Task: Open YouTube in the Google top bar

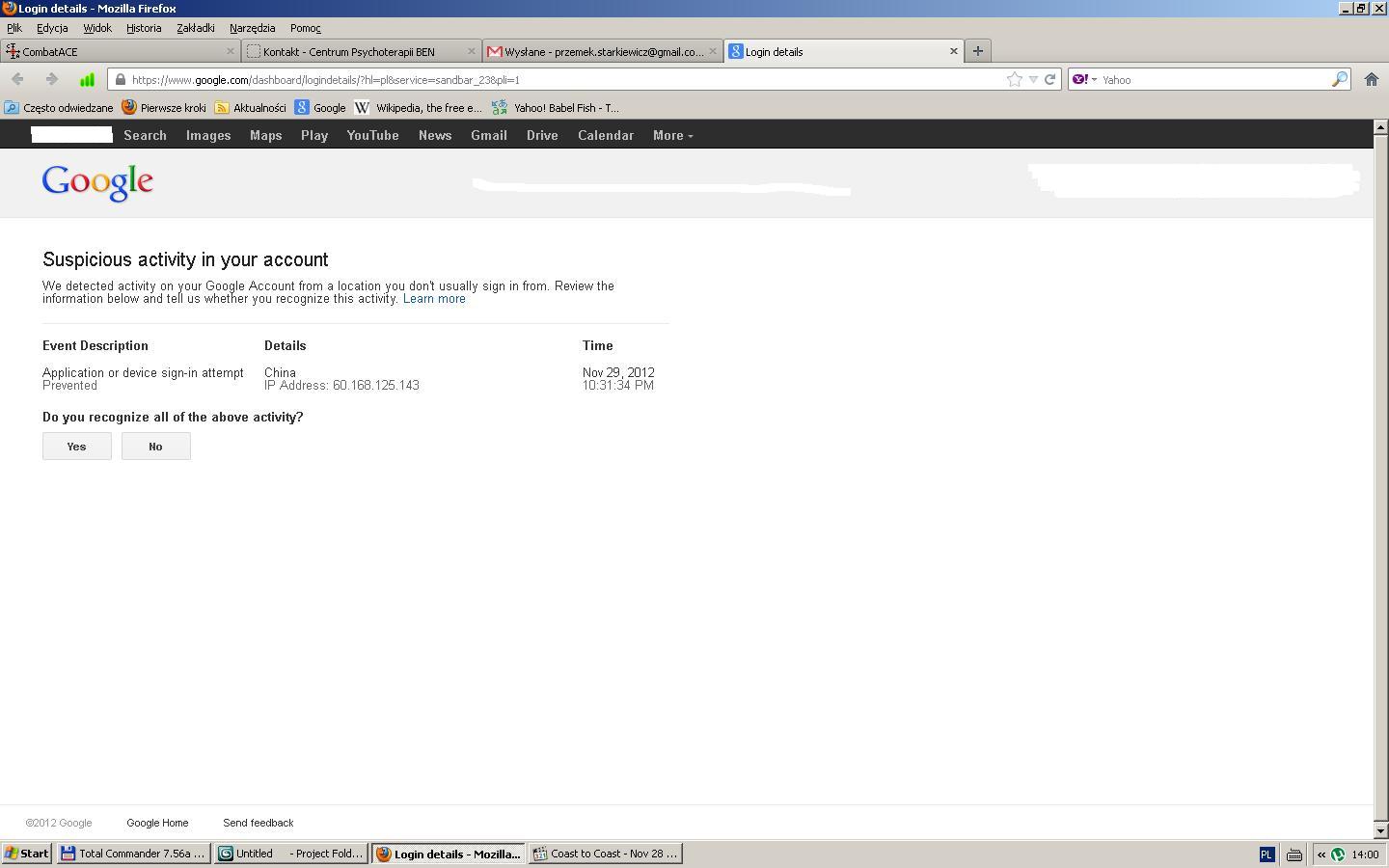Action: point(373,135)
